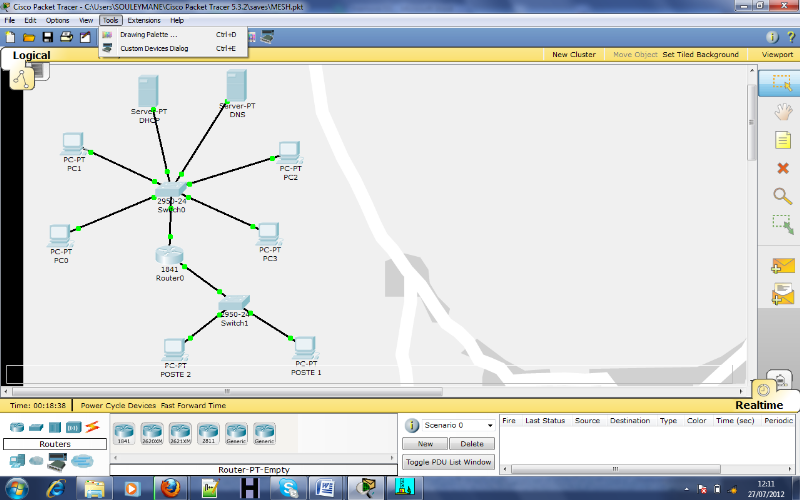
Task: Choose Custom Devices Dialog from the Tools menu
Action: [173, 48]
